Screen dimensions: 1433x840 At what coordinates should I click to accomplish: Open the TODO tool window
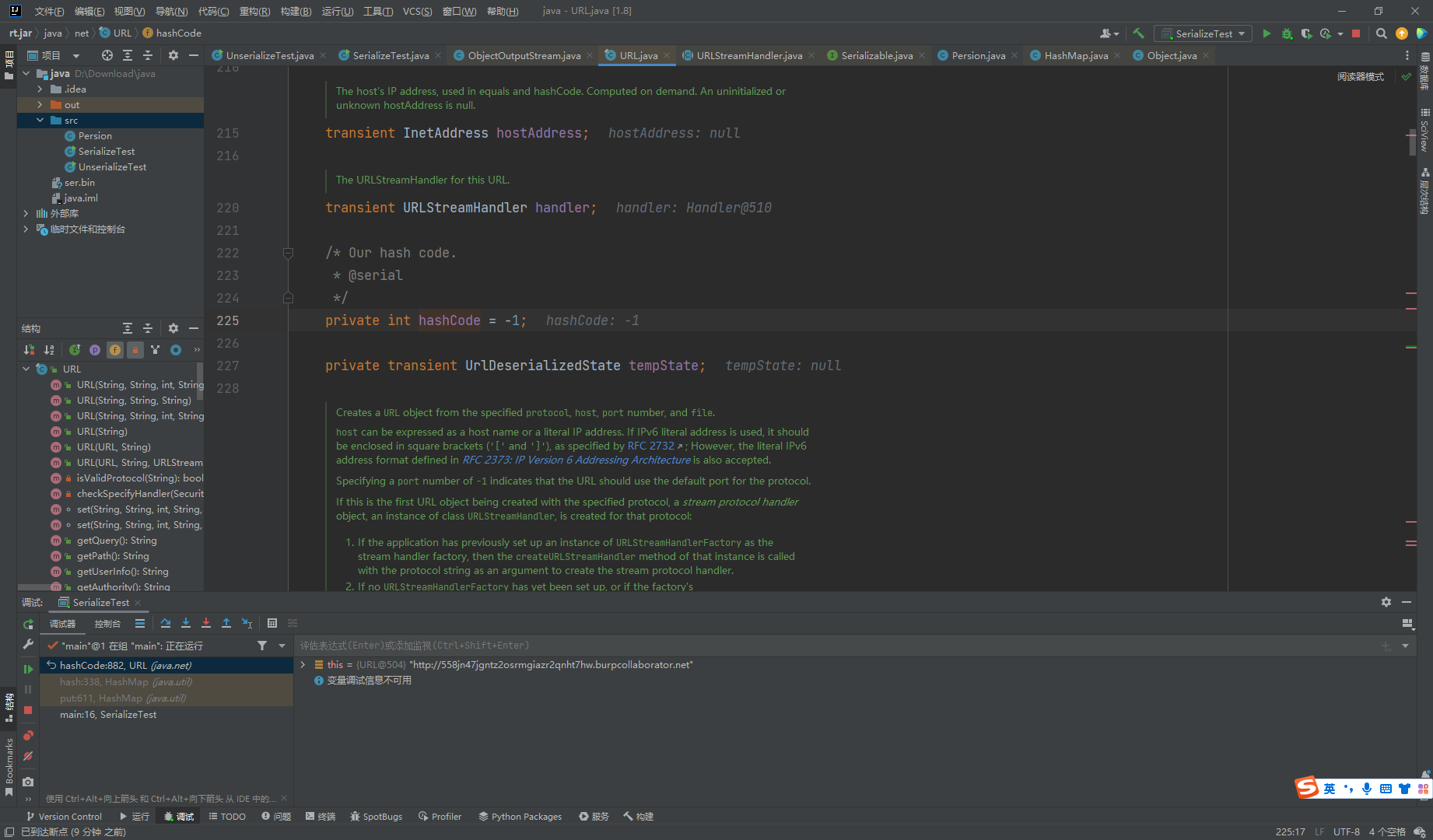[x=227, y=817]
